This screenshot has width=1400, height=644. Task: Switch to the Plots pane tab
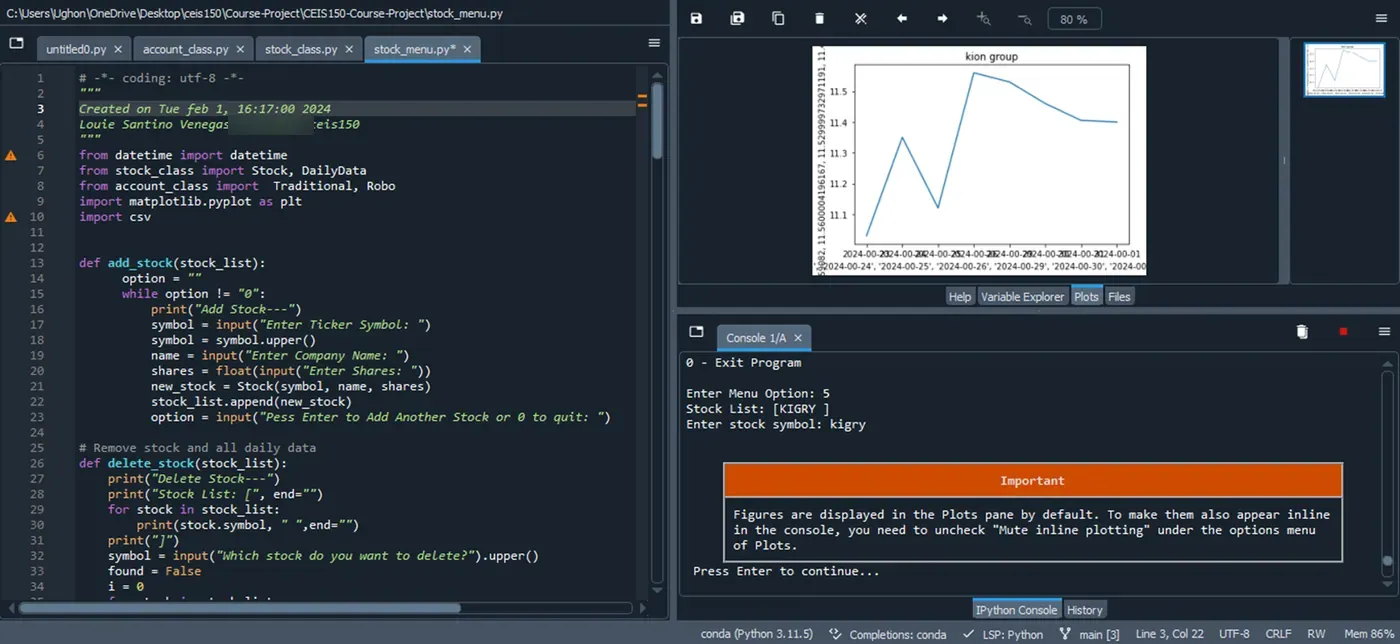(x=1086, y=296)
